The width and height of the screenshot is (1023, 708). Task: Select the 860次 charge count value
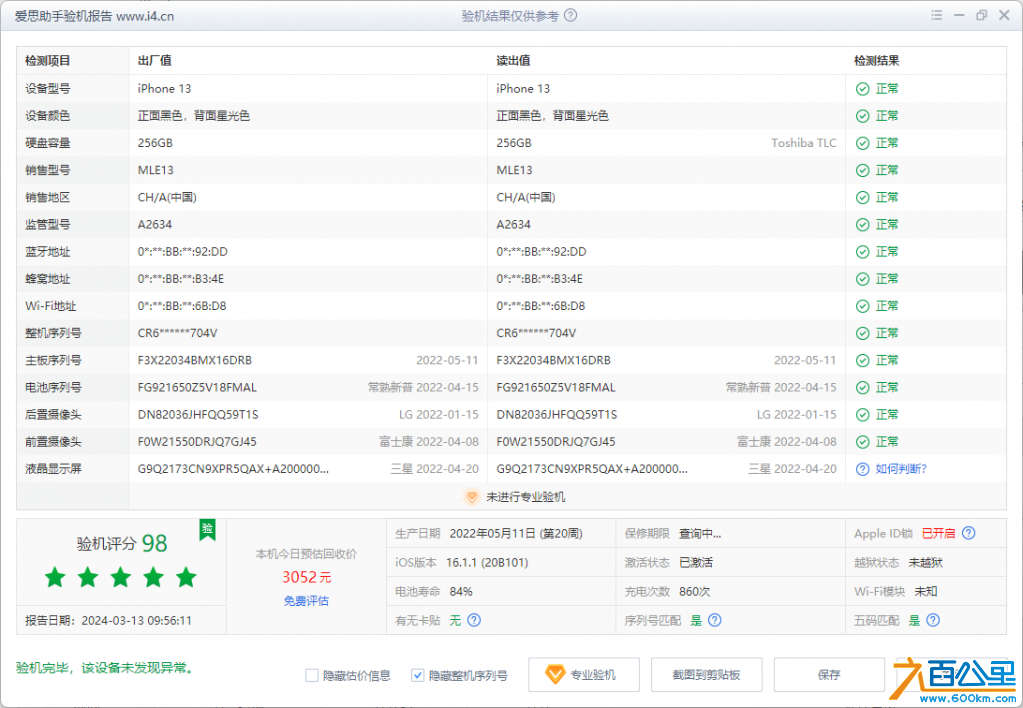tap(694, 592)
